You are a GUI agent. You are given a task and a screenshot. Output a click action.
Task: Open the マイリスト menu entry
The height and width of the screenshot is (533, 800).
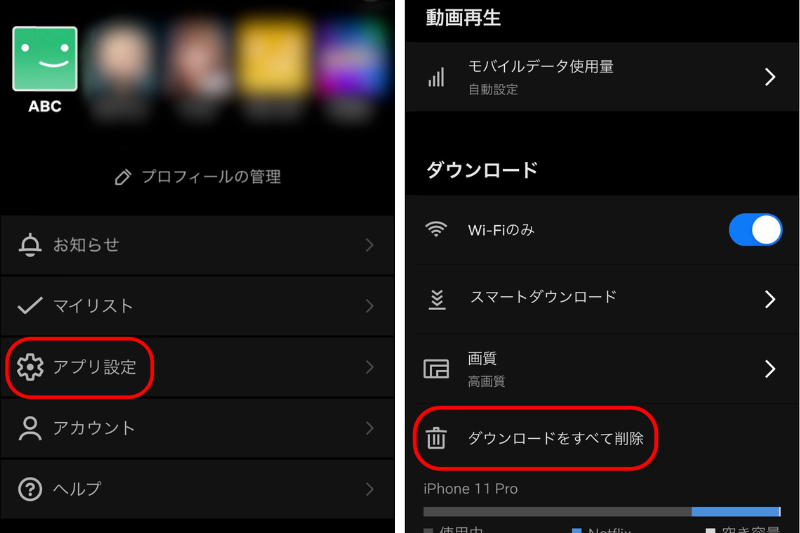pos(197,306)
